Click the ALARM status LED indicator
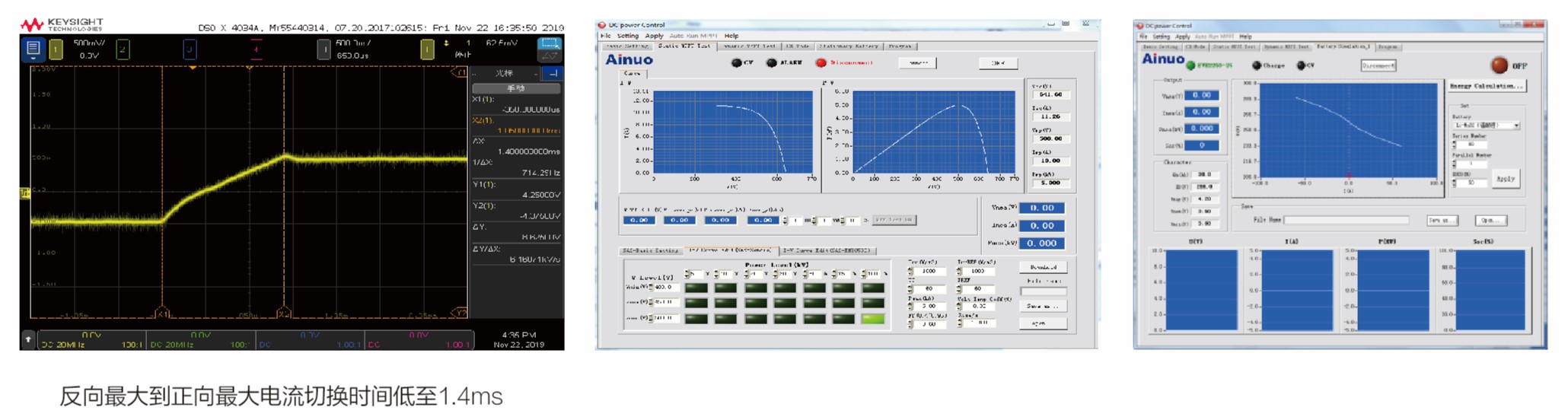 (771, 63)
